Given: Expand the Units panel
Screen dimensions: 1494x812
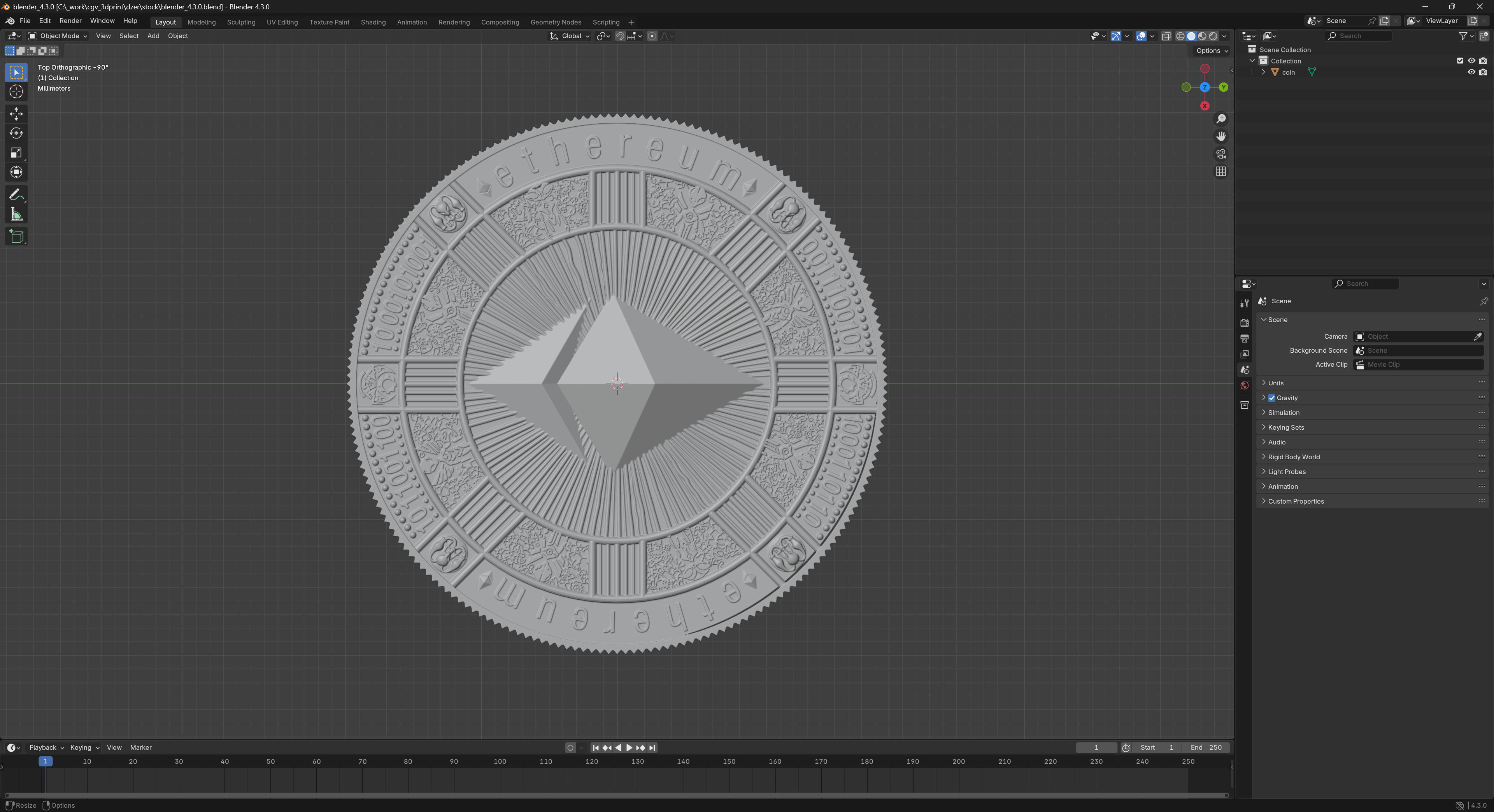Looking at the screenshot, I should point(1275,383).
